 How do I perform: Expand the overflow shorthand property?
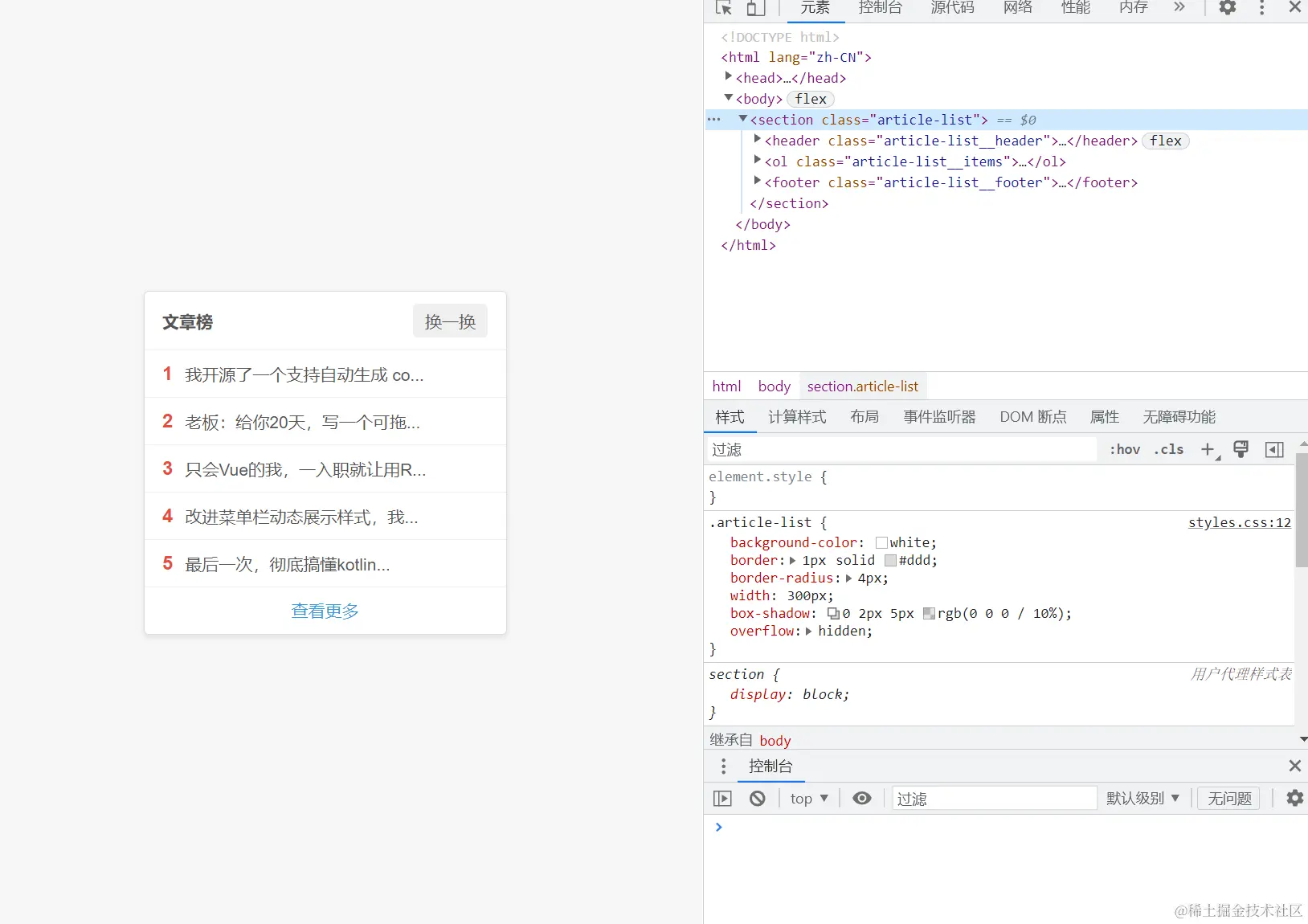808,632
